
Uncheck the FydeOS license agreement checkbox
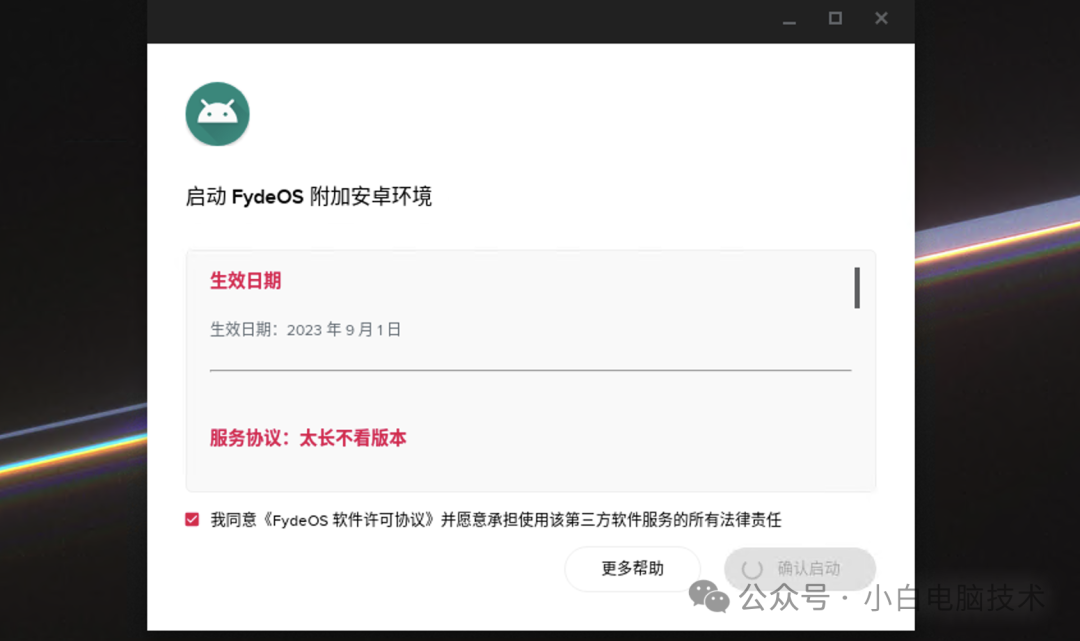pyautogui.click(x=192, y=520)
